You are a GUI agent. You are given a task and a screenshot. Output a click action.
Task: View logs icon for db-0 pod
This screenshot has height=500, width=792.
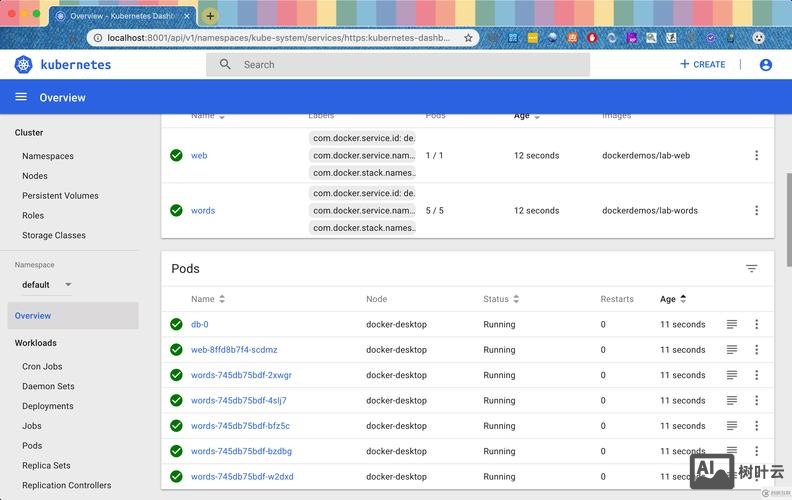point(732,324)
